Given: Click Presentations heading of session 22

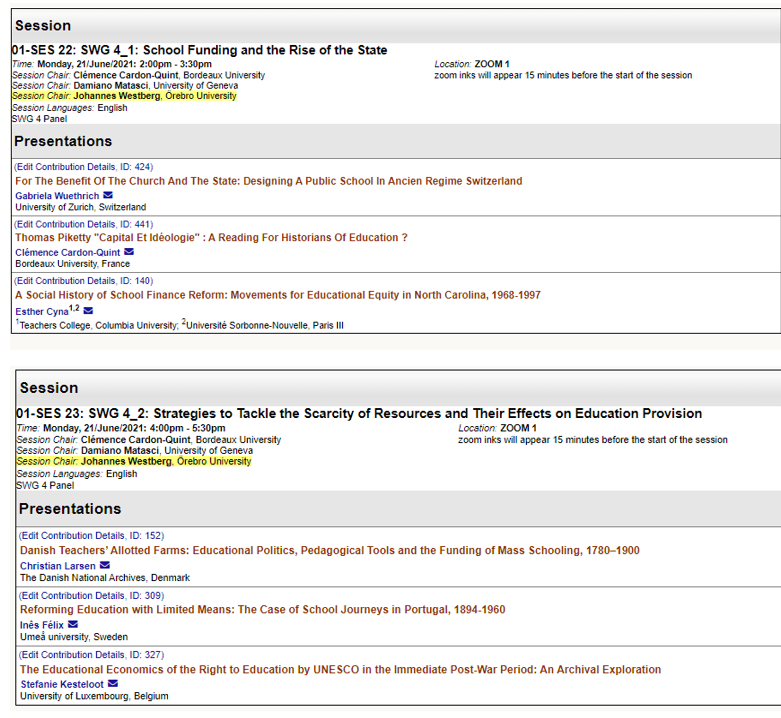Looking at the screenshot, I should coord(63,141).
